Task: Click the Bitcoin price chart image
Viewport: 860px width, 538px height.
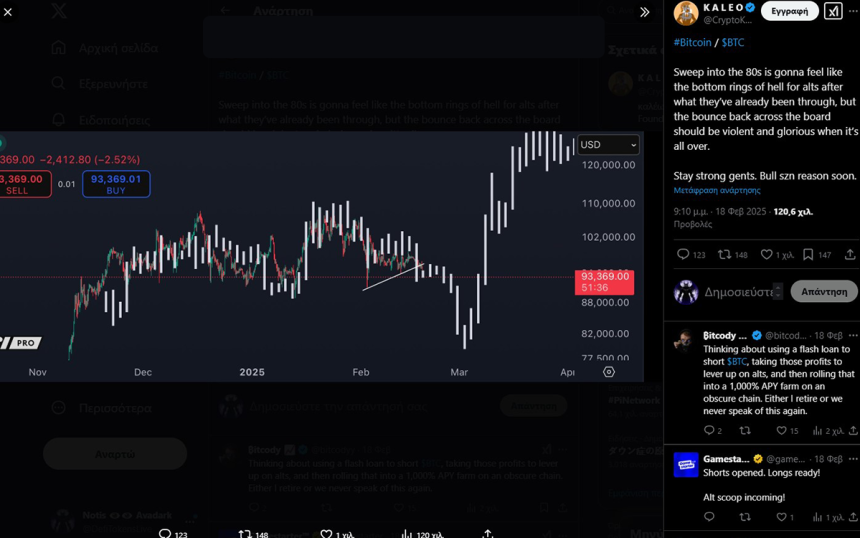Action: click(321, 256)
